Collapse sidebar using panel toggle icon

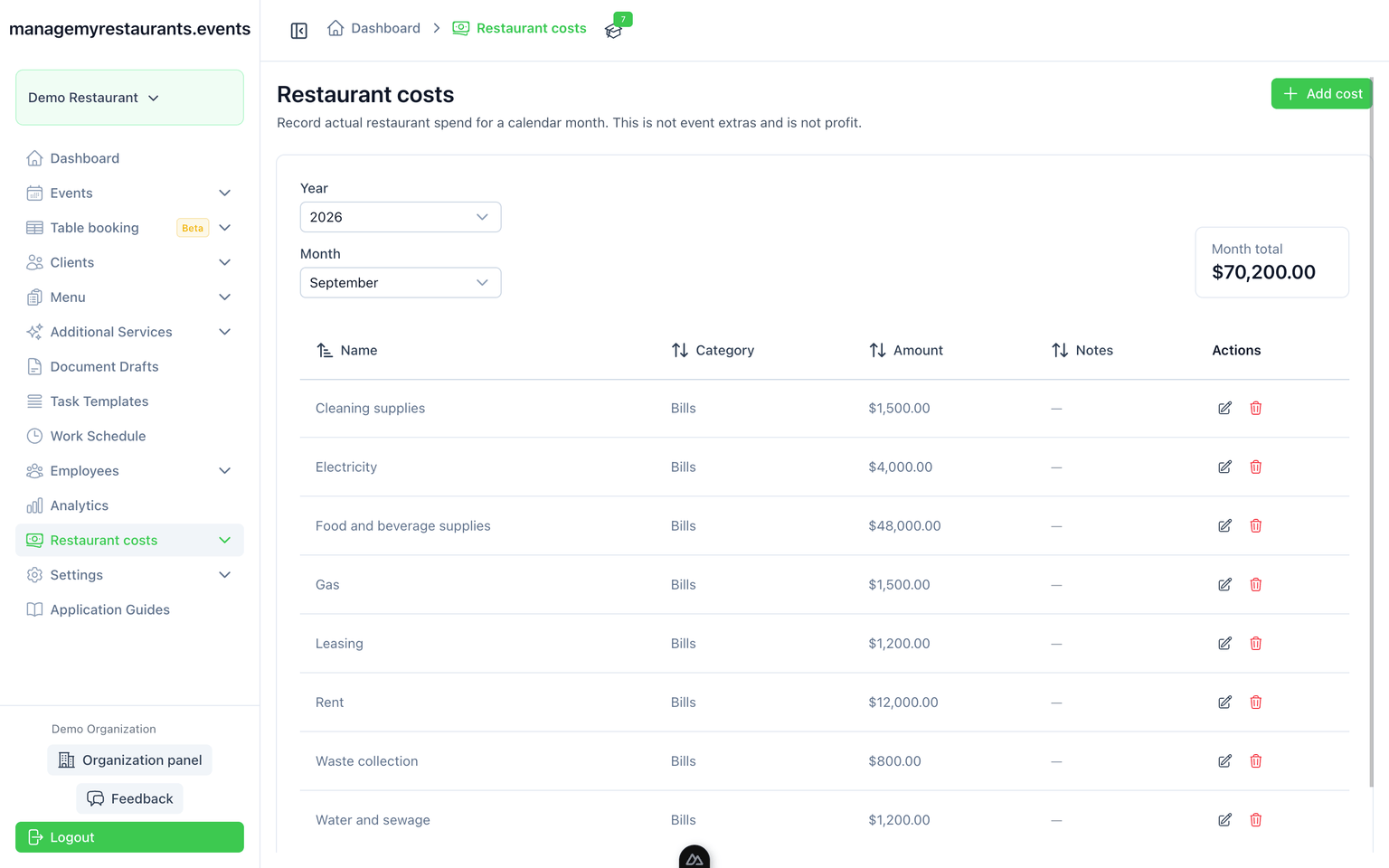click(x=299, y=31)
